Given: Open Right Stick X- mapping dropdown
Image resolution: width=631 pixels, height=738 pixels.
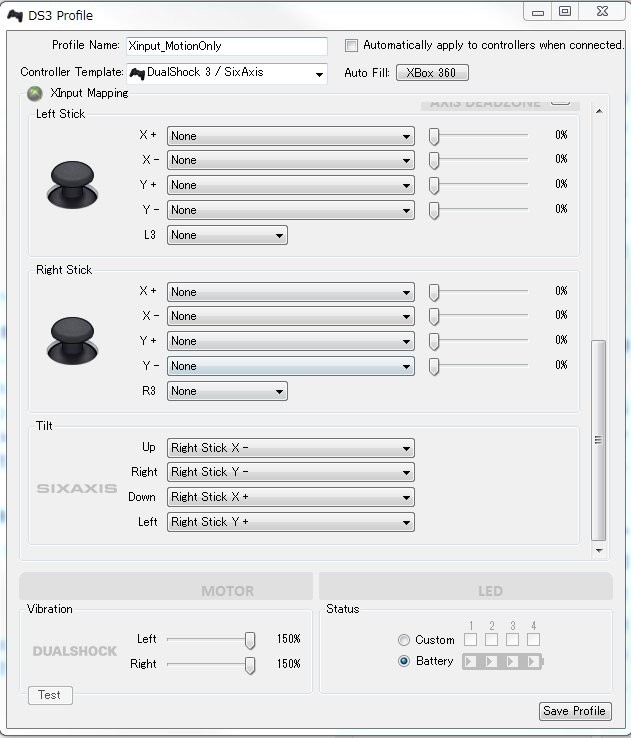Looking at the screenshot, I should click(x=291, y=316).
